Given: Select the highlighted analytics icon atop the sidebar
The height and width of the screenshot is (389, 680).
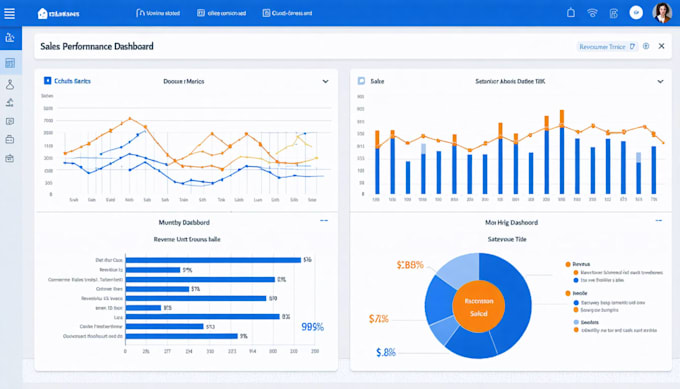Looking at the screenshot, I should (10, 38).
